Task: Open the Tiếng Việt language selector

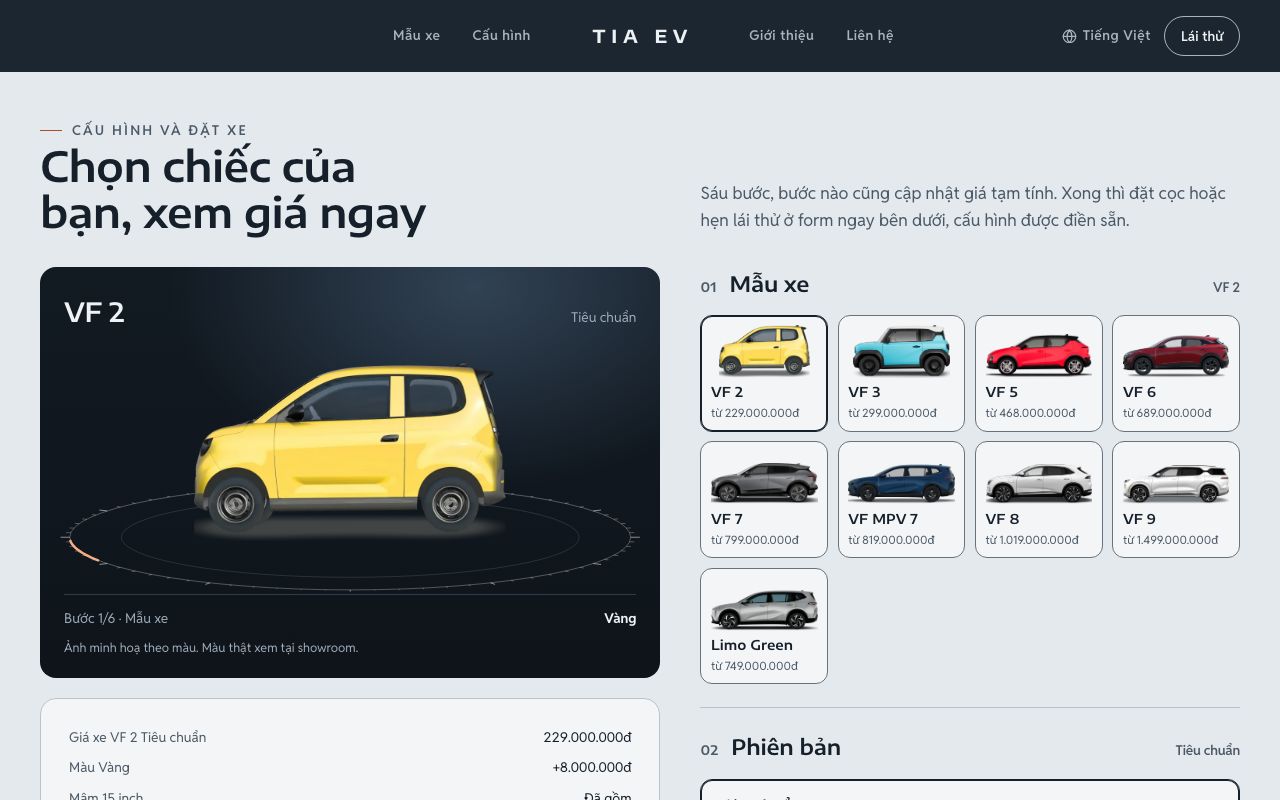Action: [1106, 36]
